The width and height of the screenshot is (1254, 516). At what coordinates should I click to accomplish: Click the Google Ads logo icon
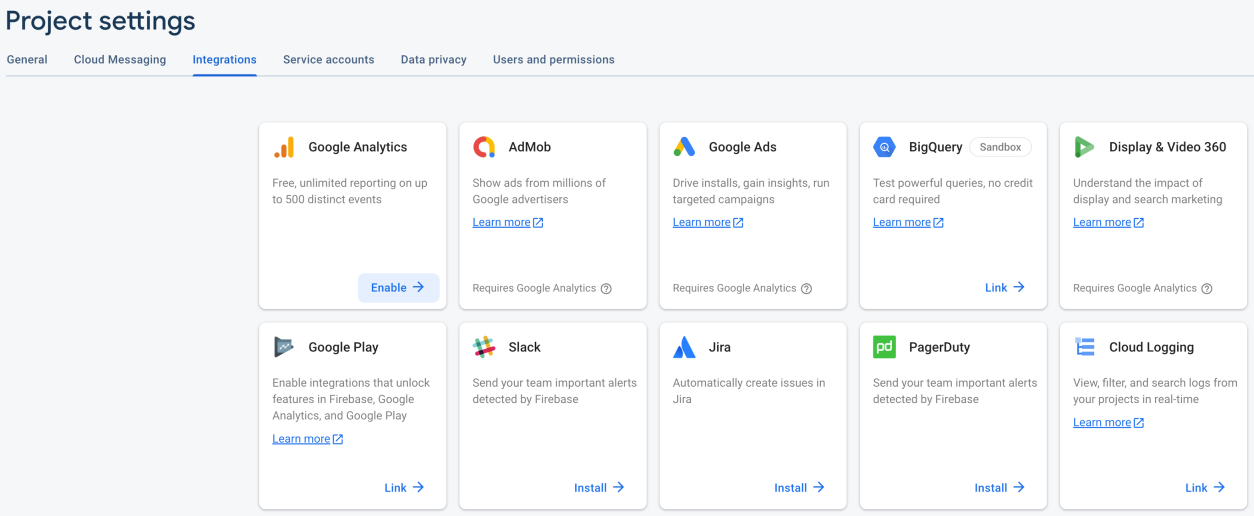[684, 147]
